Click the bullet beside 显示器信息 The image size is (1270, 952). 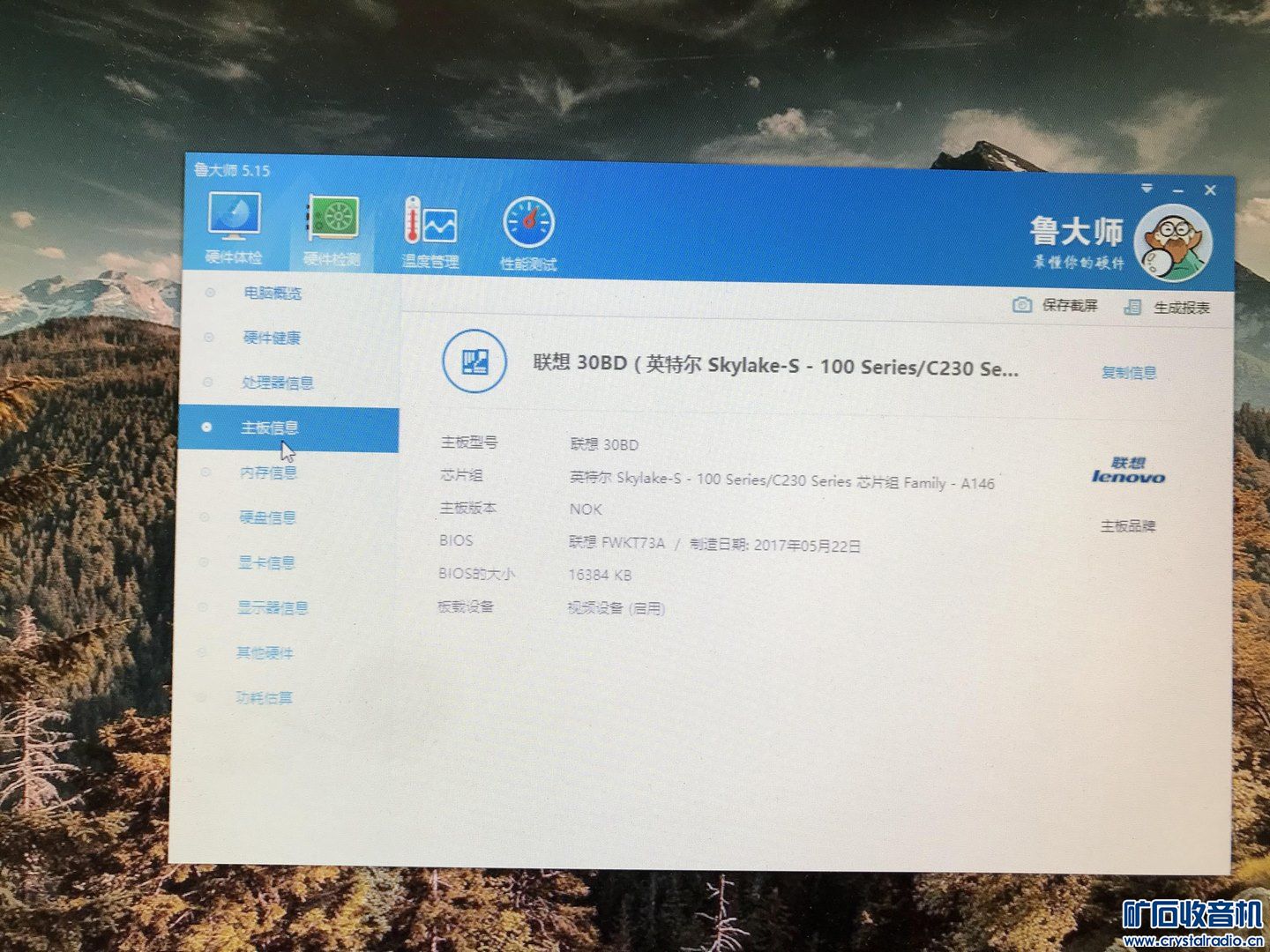(203, 607)
